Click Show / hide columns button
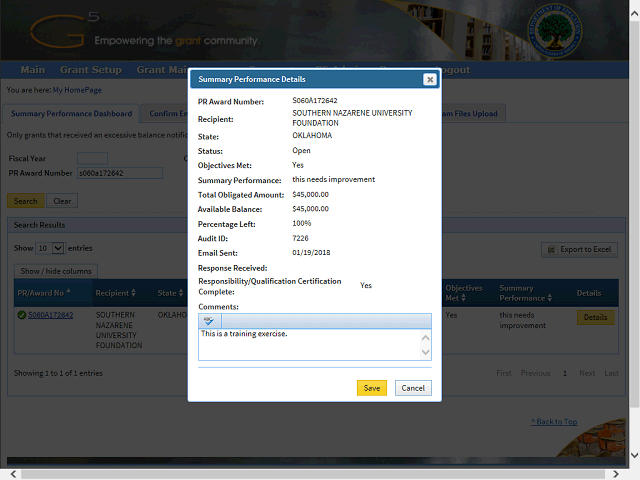Image resolution: width=640 pixels, height=480 pixels. (x=56, y=271)
